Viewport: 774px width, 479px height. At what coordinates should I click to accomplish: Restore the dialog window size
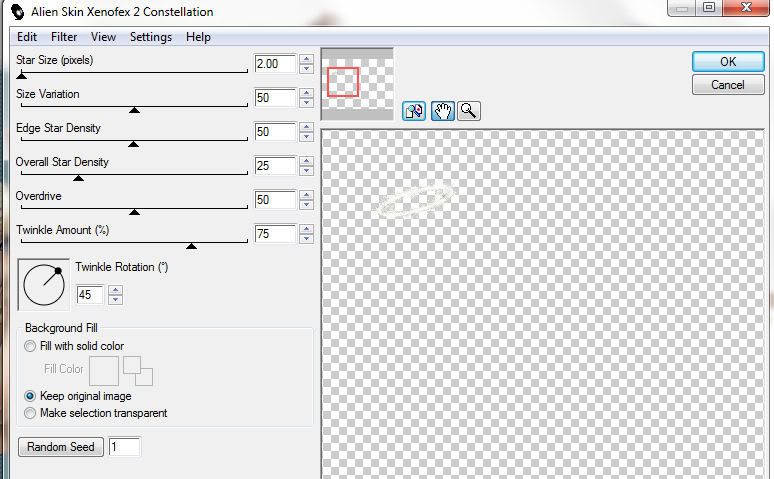point(709,7)
